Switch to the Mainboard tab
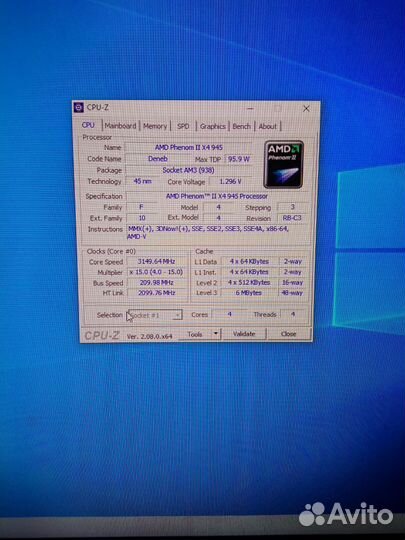Viewport: 405px width, 540px height. click(x=121, y=126)
